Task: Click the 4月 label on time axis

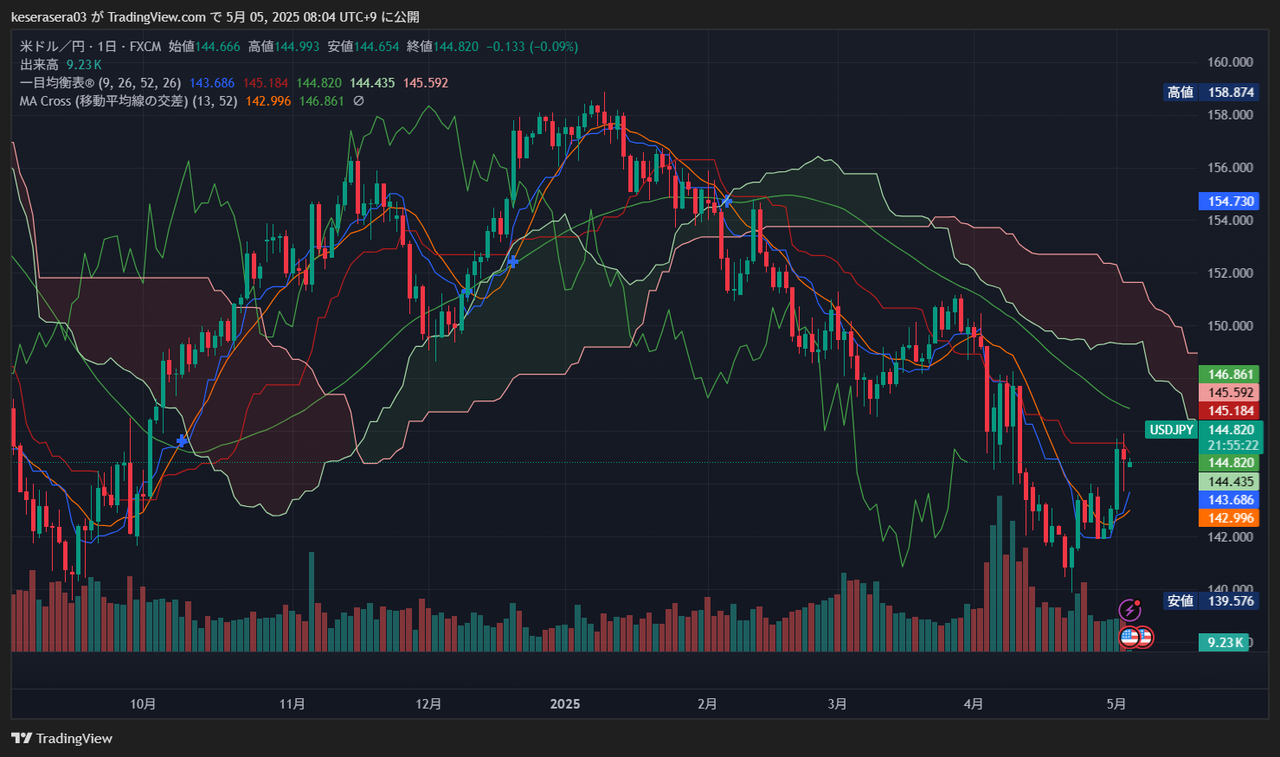Action: [974, 704]
